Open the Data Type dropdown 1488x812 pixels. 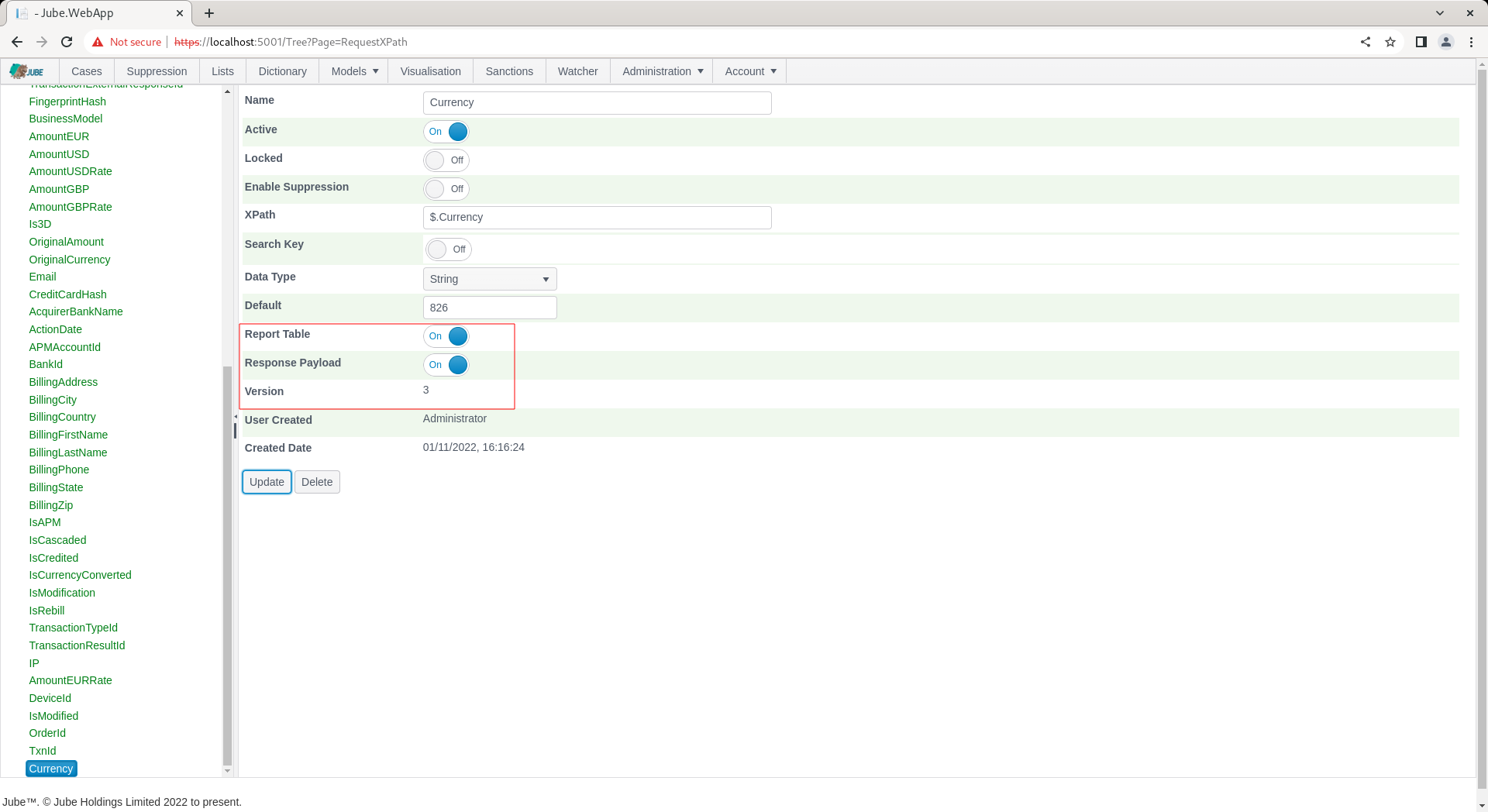[x=490, y=279]
